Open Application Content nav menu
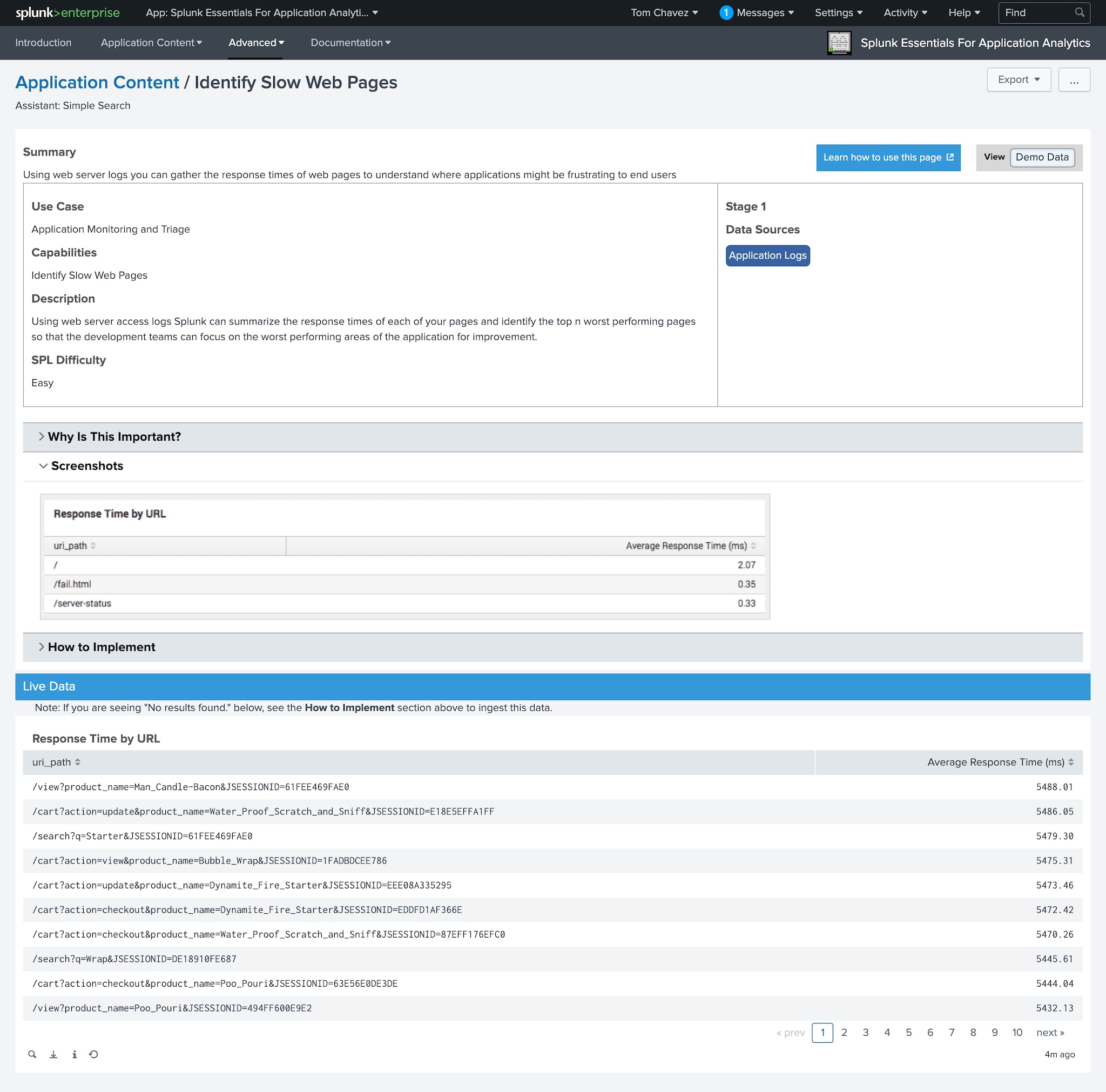The height and width of the screenshot is (1092, 1106). (151, 43)
